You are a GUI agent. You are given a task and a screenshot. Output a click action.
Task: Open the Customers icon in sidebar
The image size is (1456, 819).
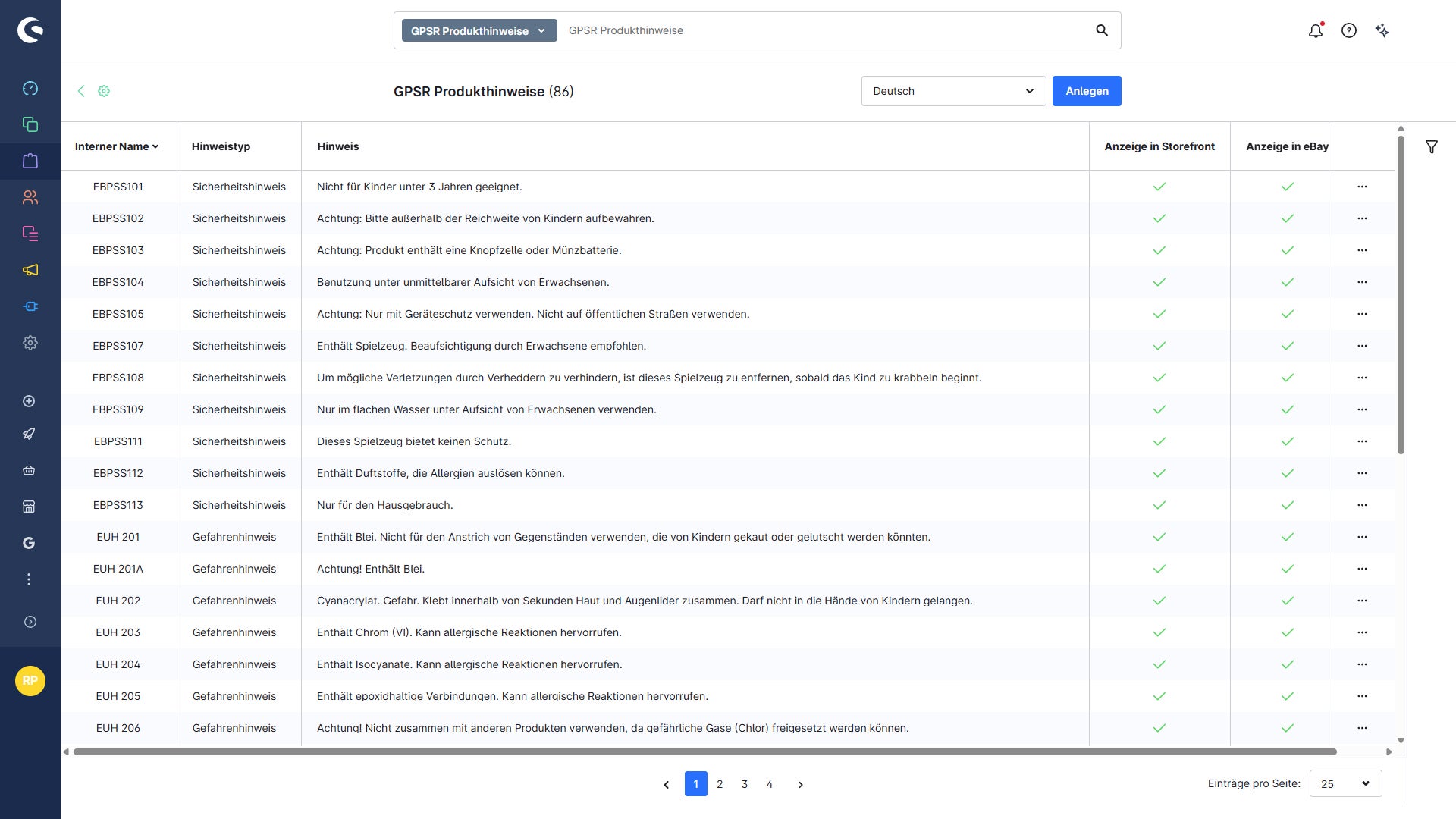click(30, 197)
